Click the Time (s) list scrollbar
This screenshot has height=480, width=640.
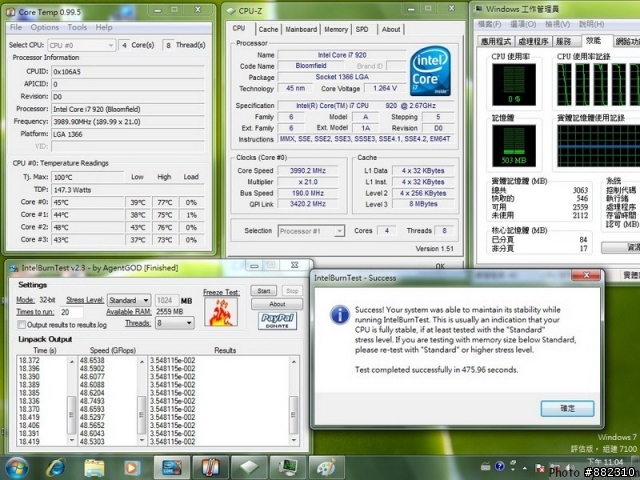pyautogui.click(x=71, y=400)
